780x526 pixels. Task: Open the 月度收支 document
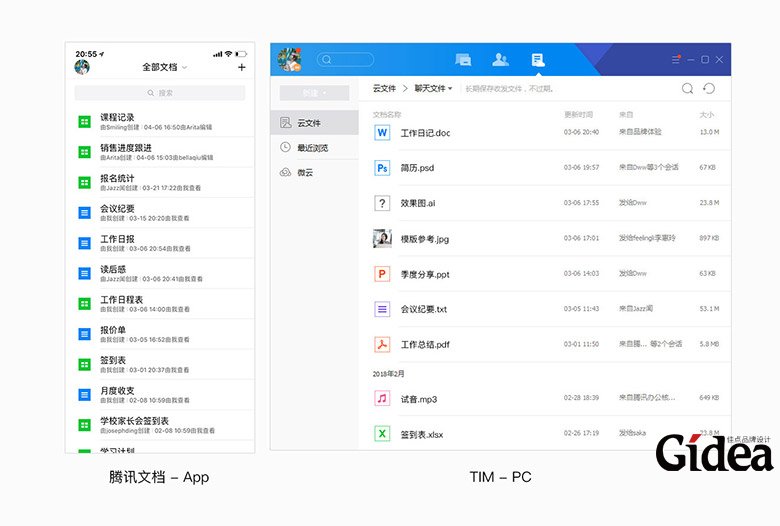(x=160, y=395)
